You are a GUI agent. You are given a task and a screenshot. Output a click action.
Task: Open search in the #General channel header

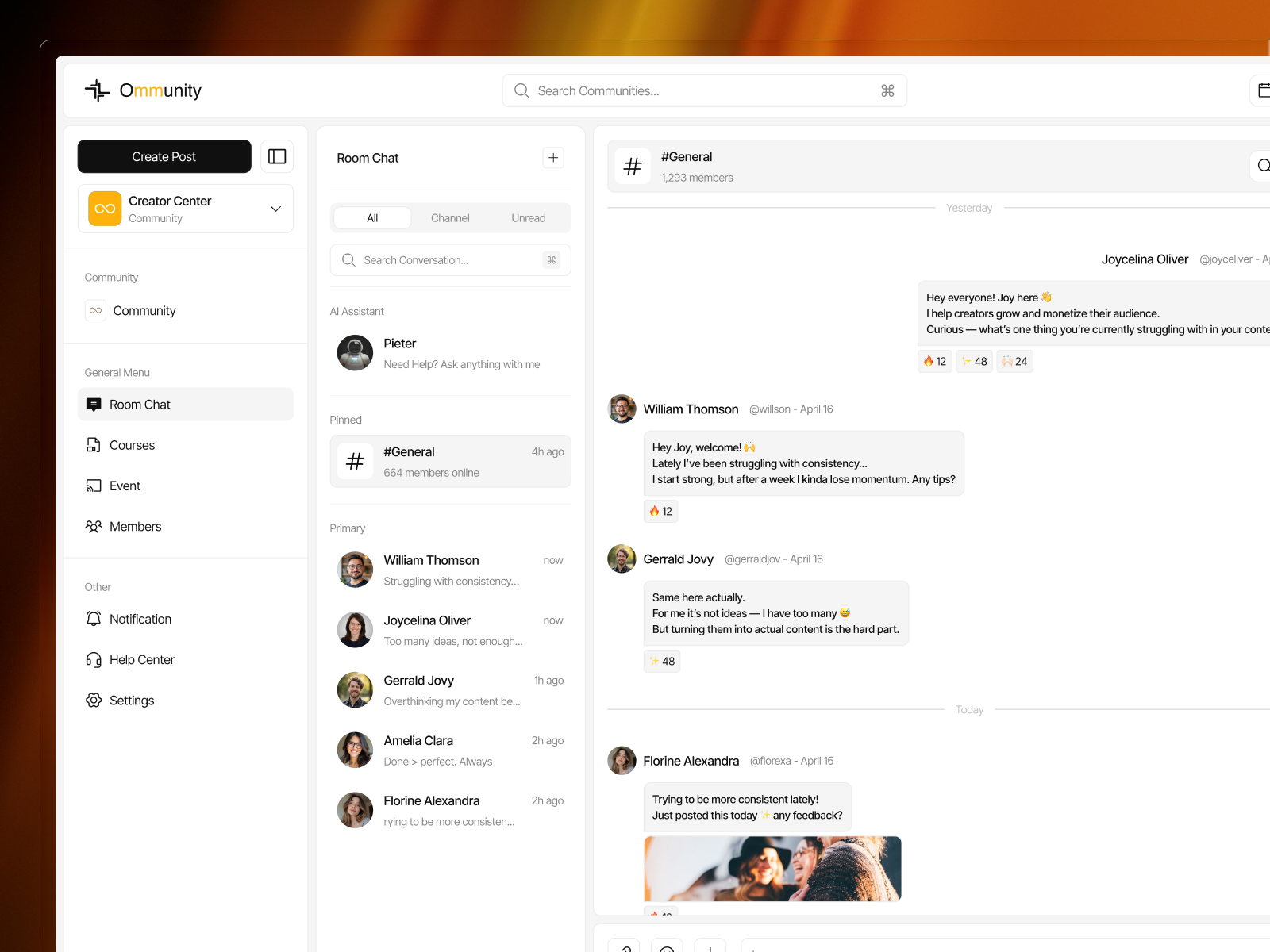pyautogui.click(x=1264, y=166)
